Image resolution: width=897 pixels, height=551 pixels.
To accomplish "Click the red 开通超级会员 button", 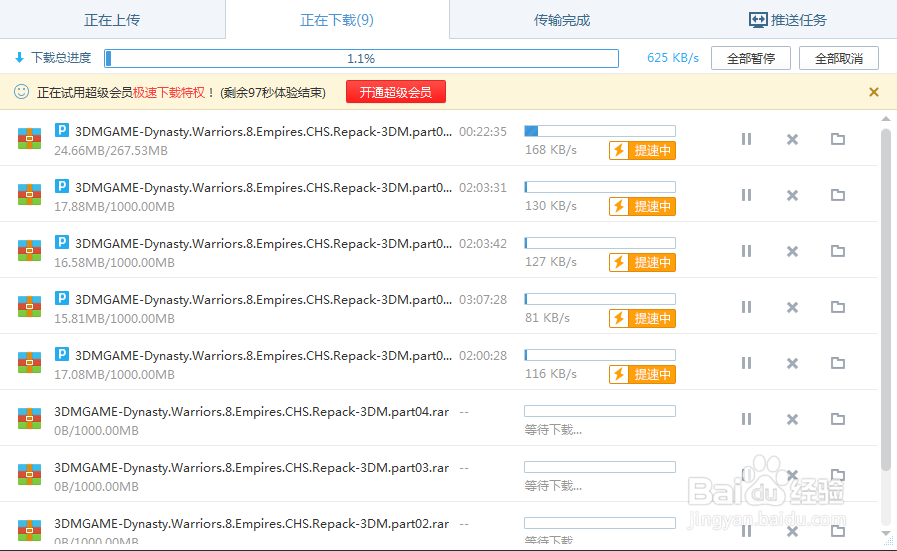I will [396, 92].
